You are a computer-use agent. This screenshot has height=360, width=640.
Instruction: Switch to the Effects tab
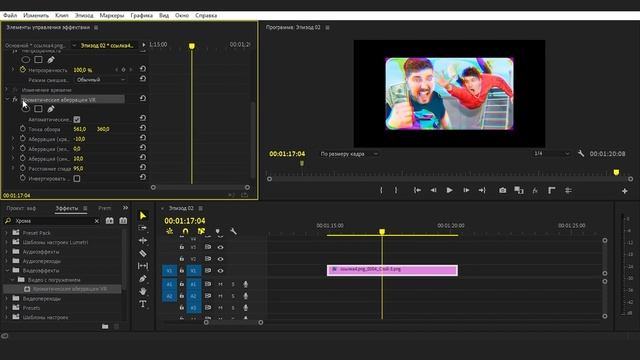coord(67,208)
